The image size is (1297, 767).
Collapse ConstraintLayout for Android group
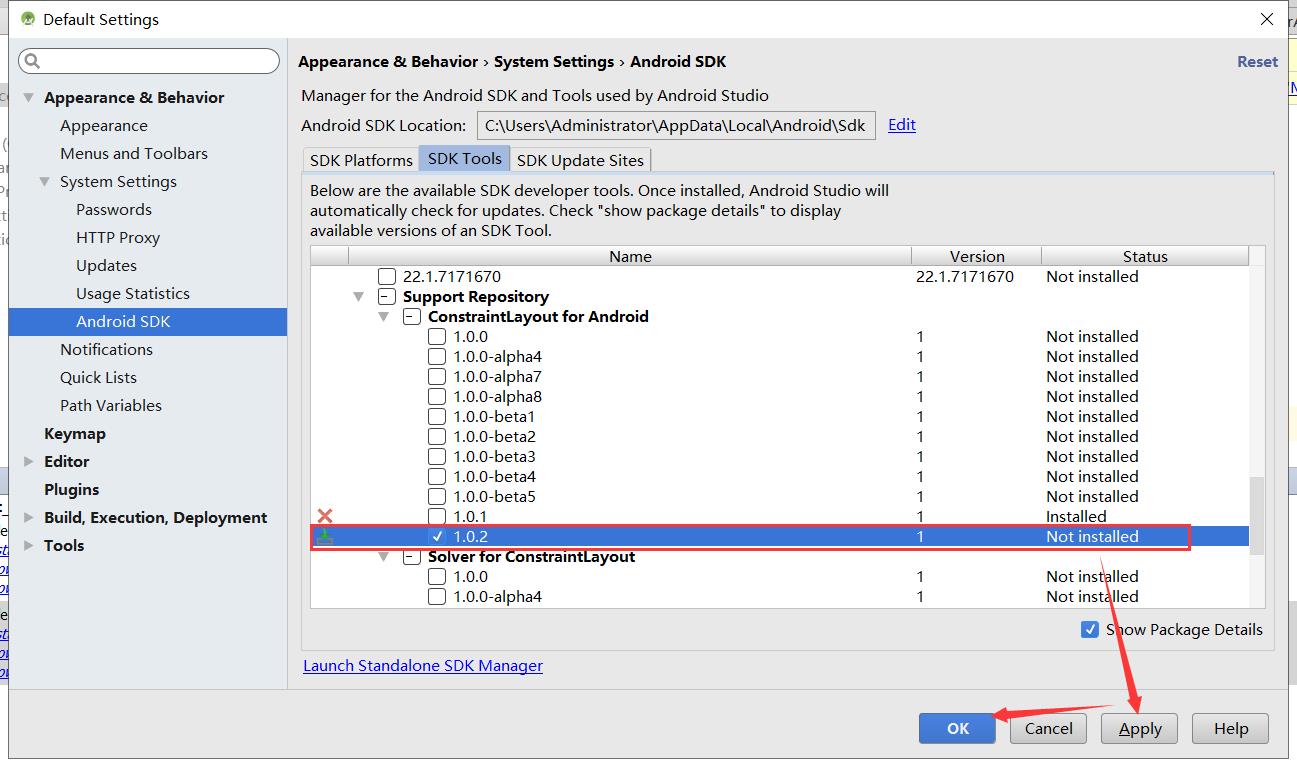click(383, 317)
